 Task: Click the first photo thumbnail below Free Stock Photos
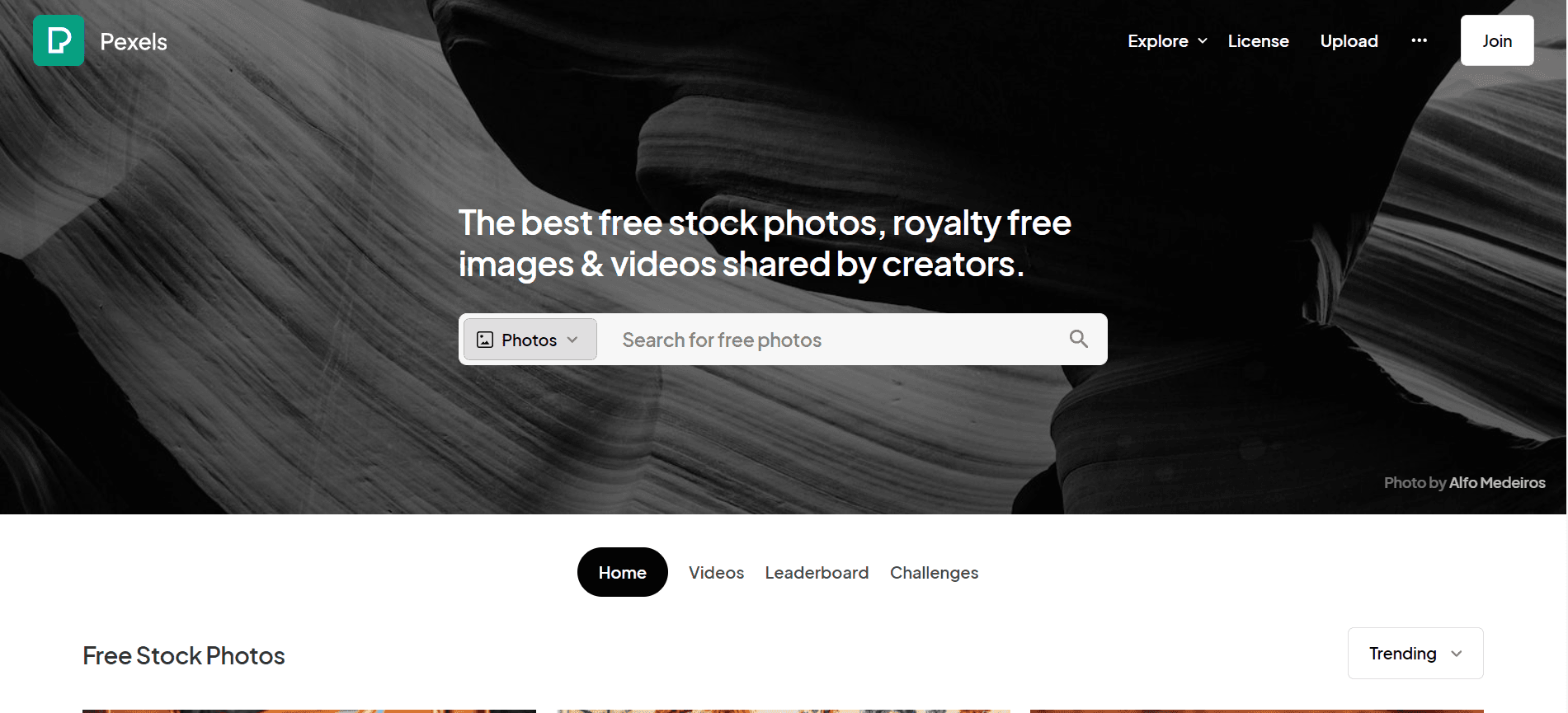click(309, 711)
